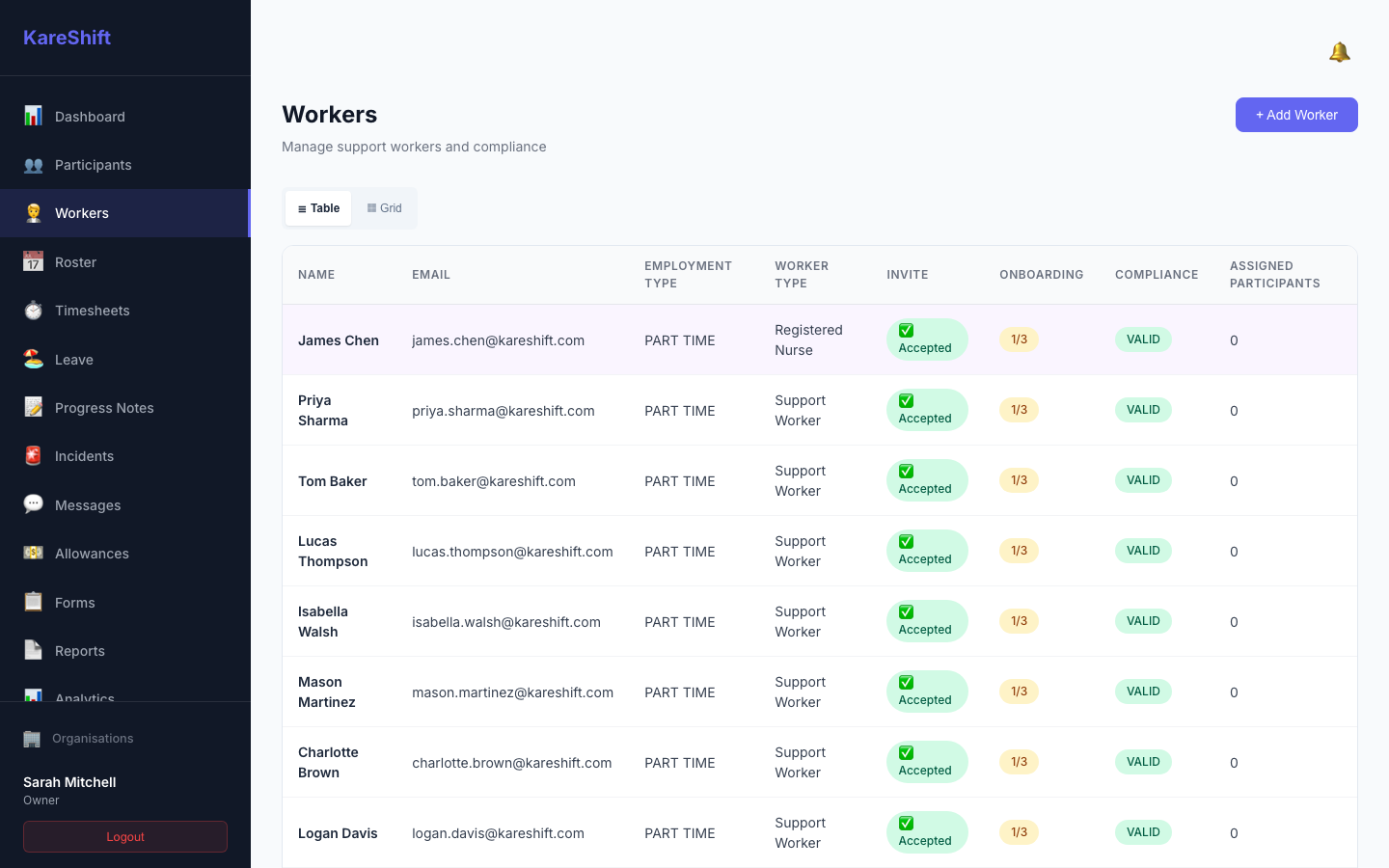
Task: Click the Add Worker button
Action: (x=1296, y=115)
